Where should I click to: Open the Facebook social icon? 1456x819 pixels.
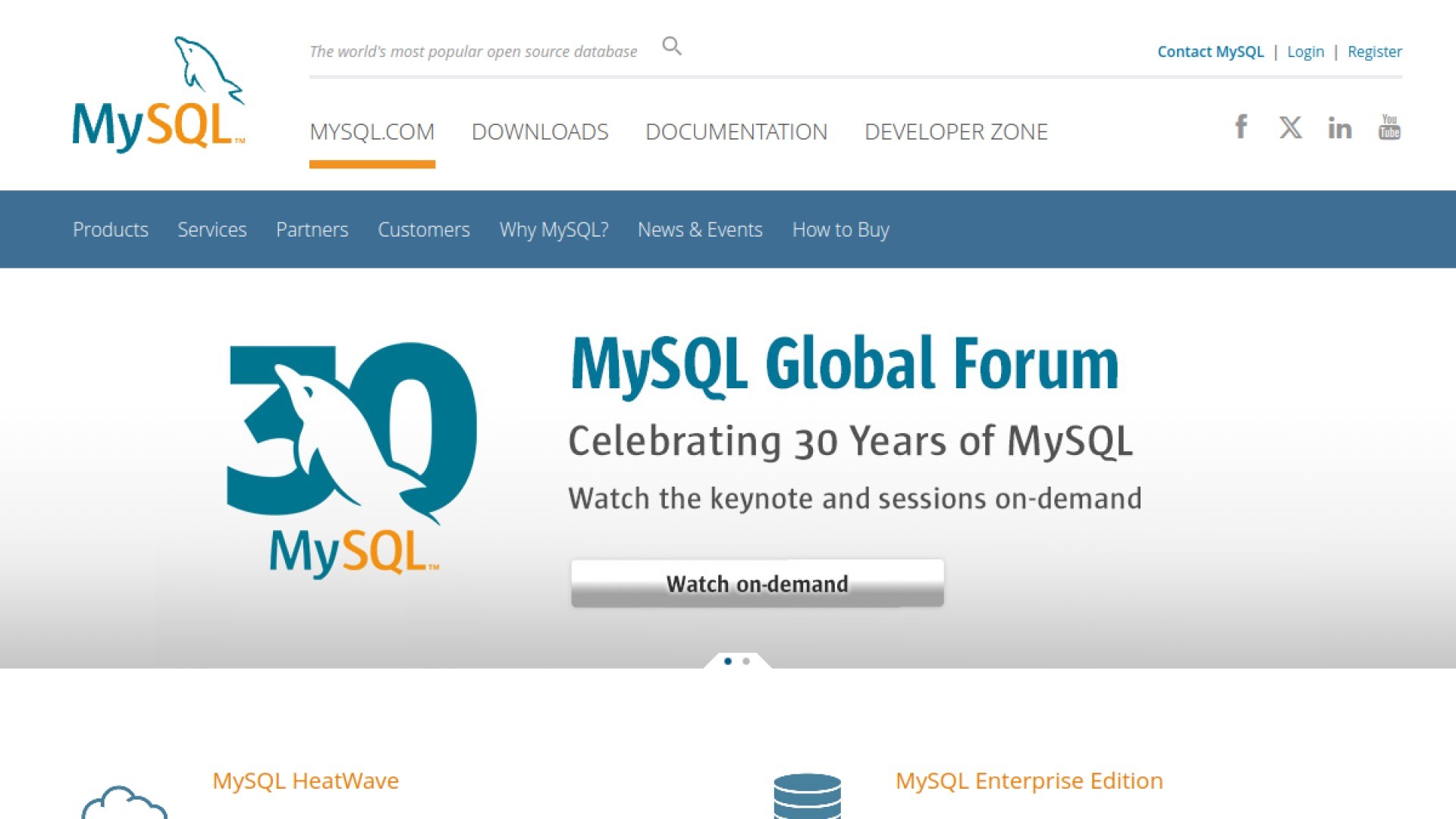point(1241,127)
